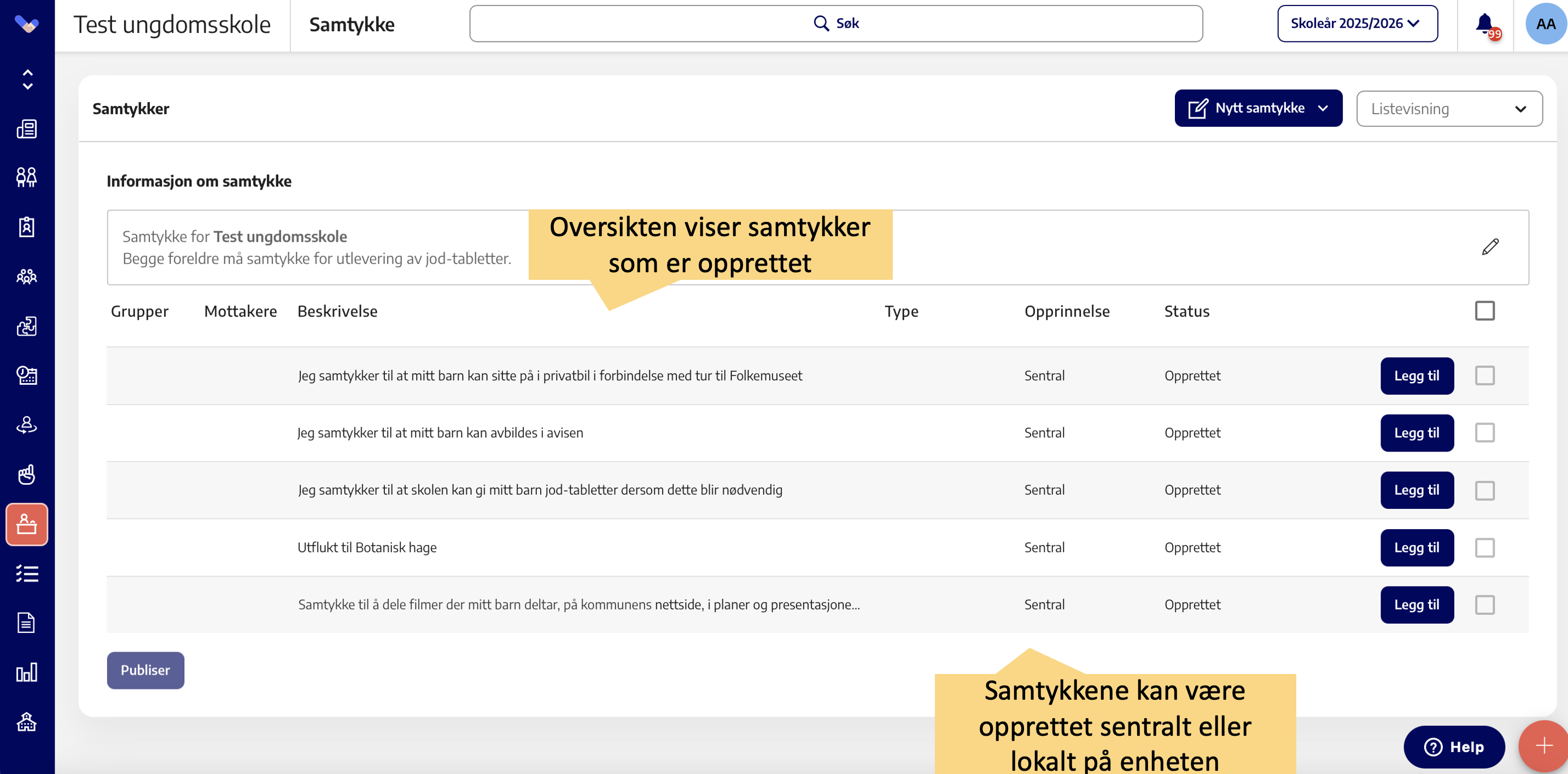Viewport: 1568px width, 774px height.
Task: Click 'Jeg samtykker til at mitt barn kan avbildes i avisen'
Action: pyautogui.click(x=440, y=433)
